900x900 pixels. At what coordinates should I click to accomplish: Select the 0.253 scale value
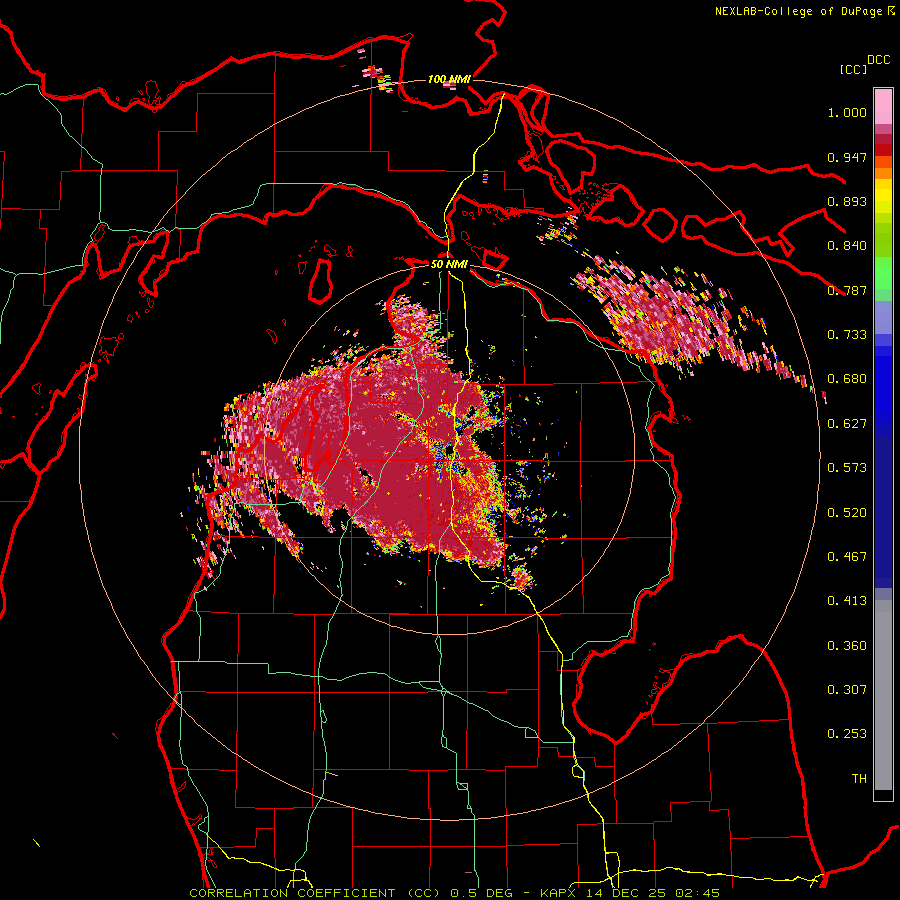point(847,734)
